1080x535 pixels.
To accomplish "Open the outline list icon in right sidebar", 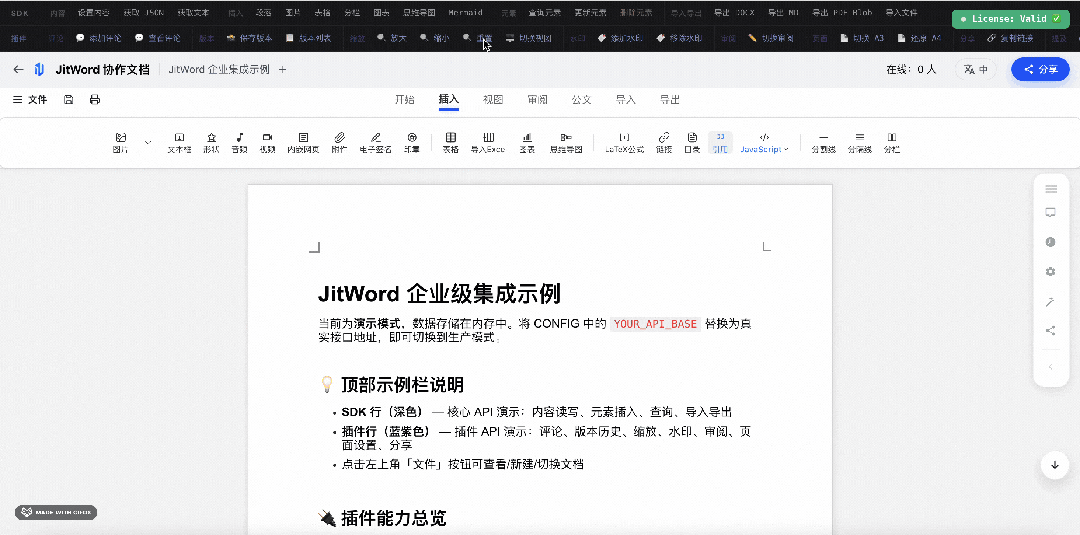I will (x=1051, y=189).
